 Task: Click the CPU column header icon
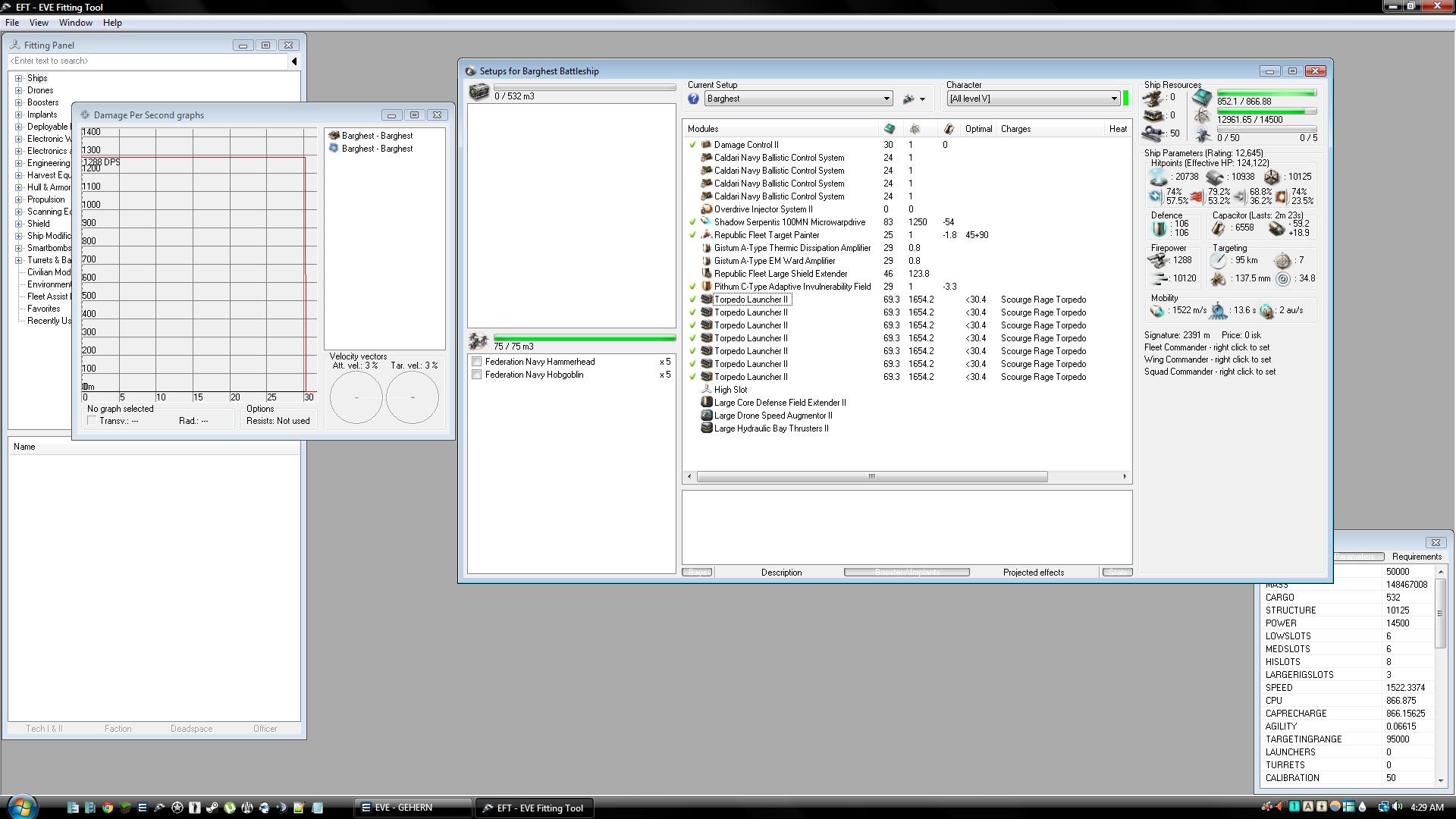pos(890,129)
